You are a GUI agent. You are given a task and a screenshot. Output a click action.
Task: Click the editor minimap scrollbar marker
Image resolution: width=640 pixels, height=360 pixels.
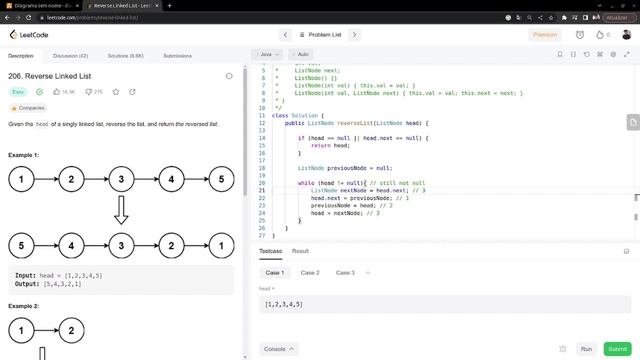point(636,198)
